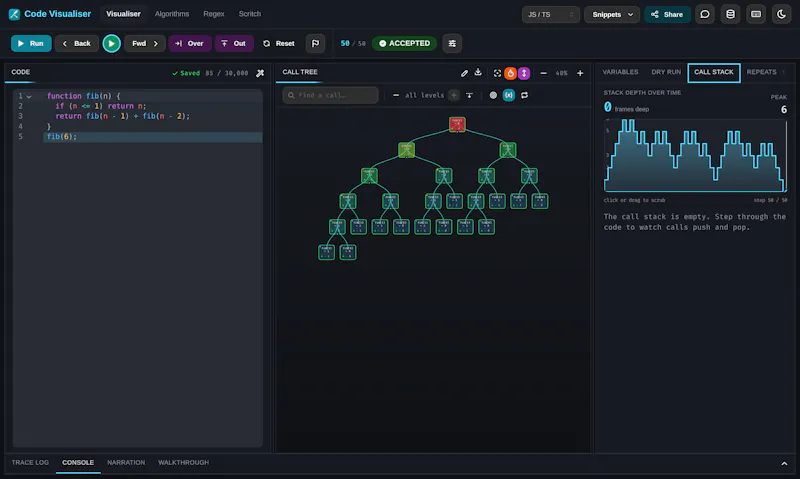Toggle the purple vertical arrows icon
The width and height of the screenshot is (800, 479).
524,73
